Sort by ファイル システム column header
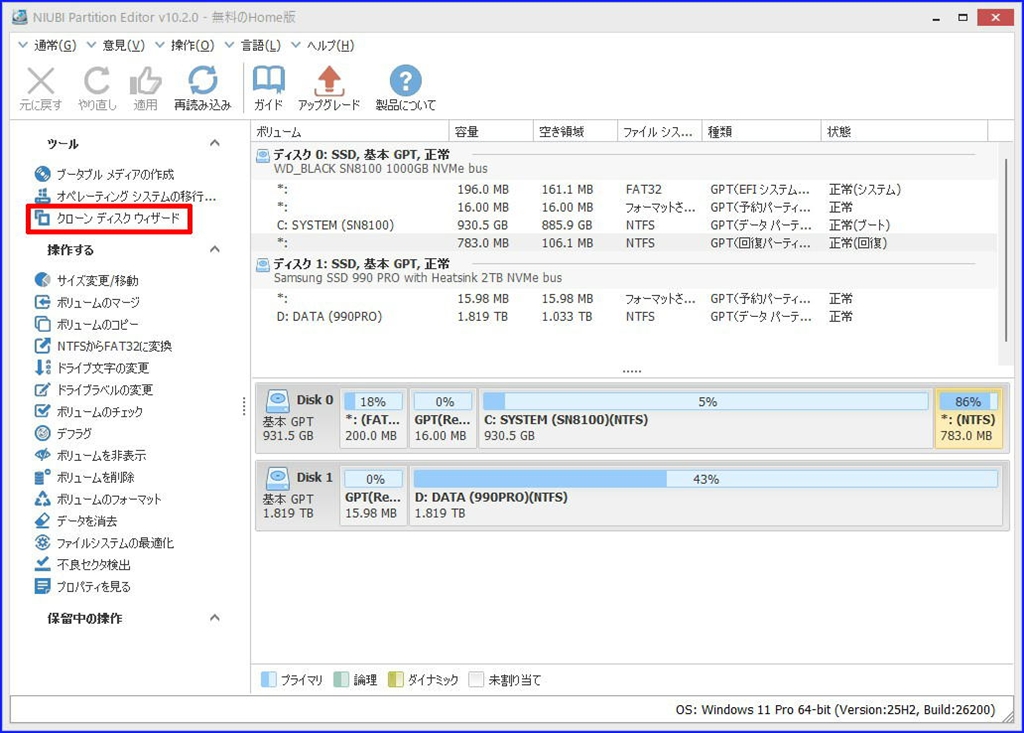 pos(659,131)
